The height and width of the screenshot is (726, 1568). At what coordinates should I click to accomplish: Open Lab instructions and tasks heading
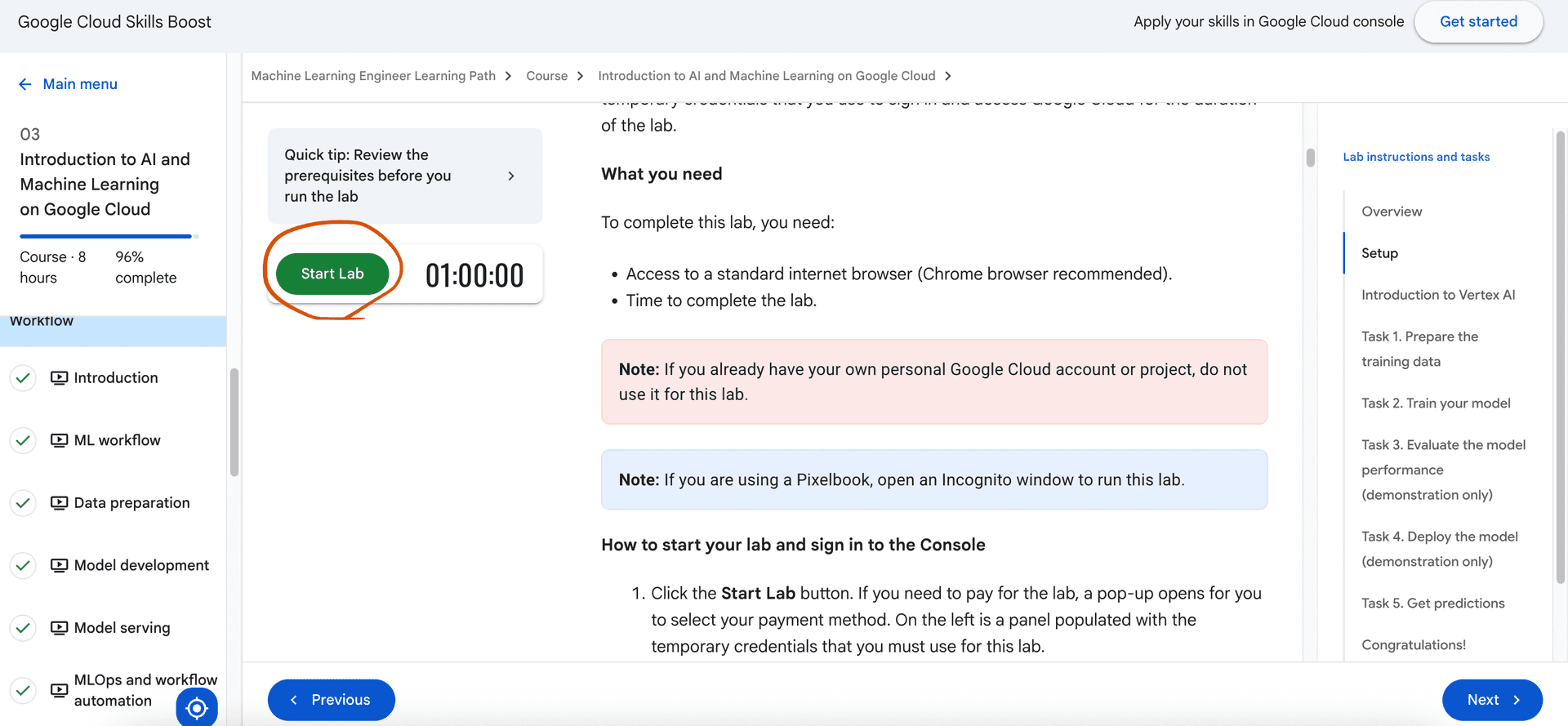pos(1416,157)
